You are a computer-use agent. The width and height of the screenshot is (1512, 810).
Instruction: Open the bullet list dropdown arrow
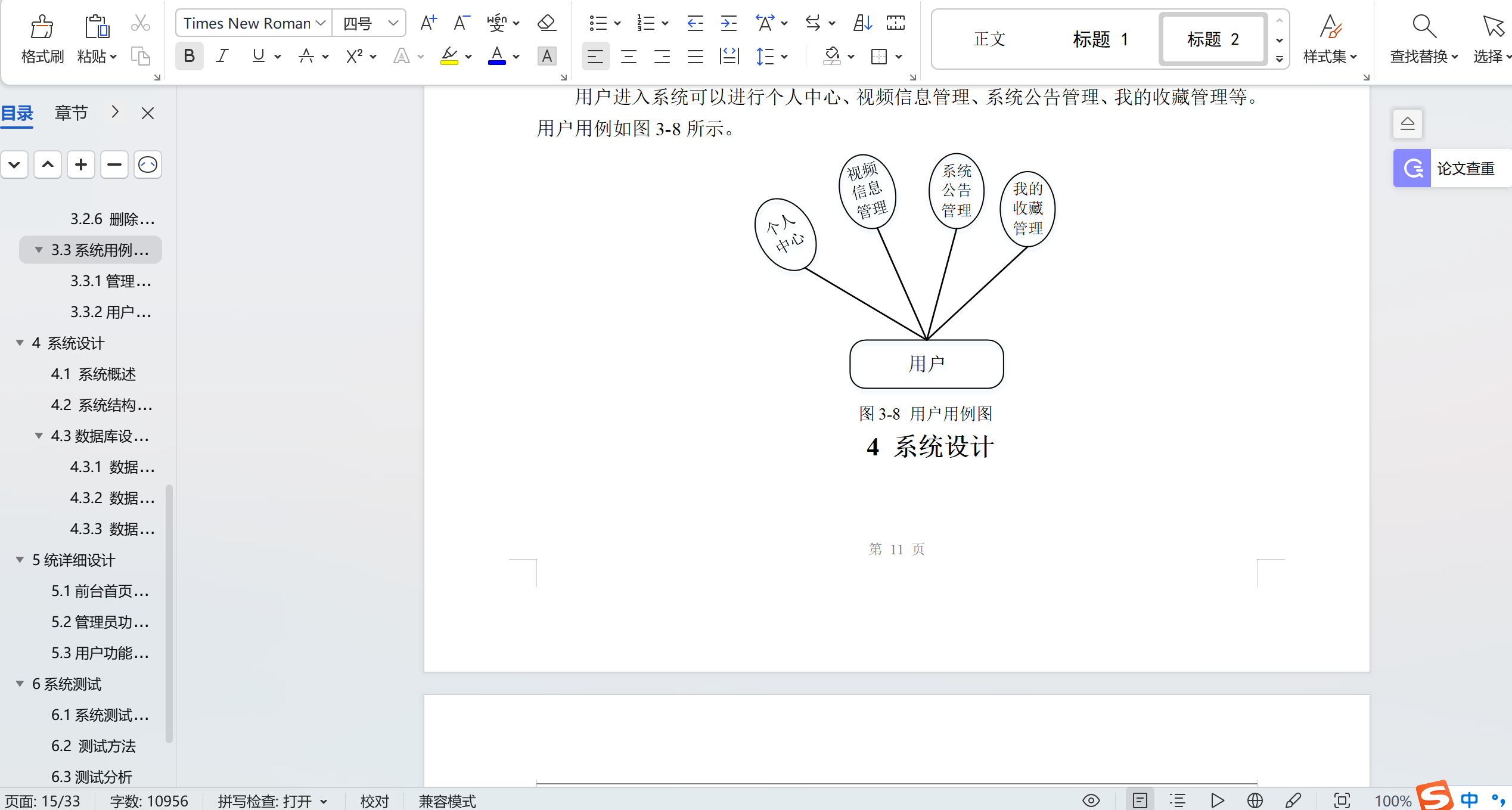pyautogui.click(x=617, y=23)
